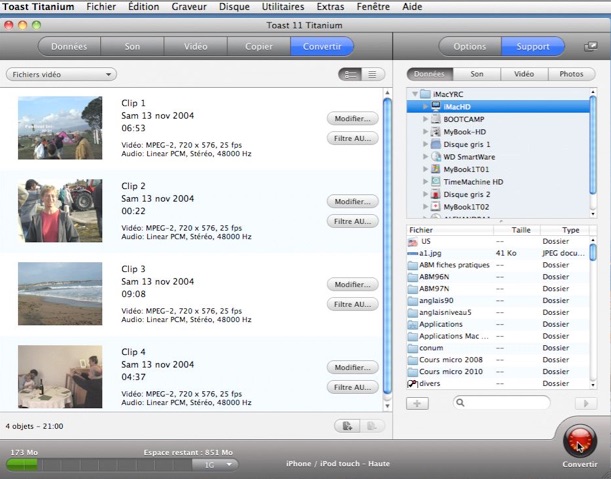Click the add file document icon
The height and width of the screenshot is (479, 611).
pyautogui.click(x=347, y=426)
